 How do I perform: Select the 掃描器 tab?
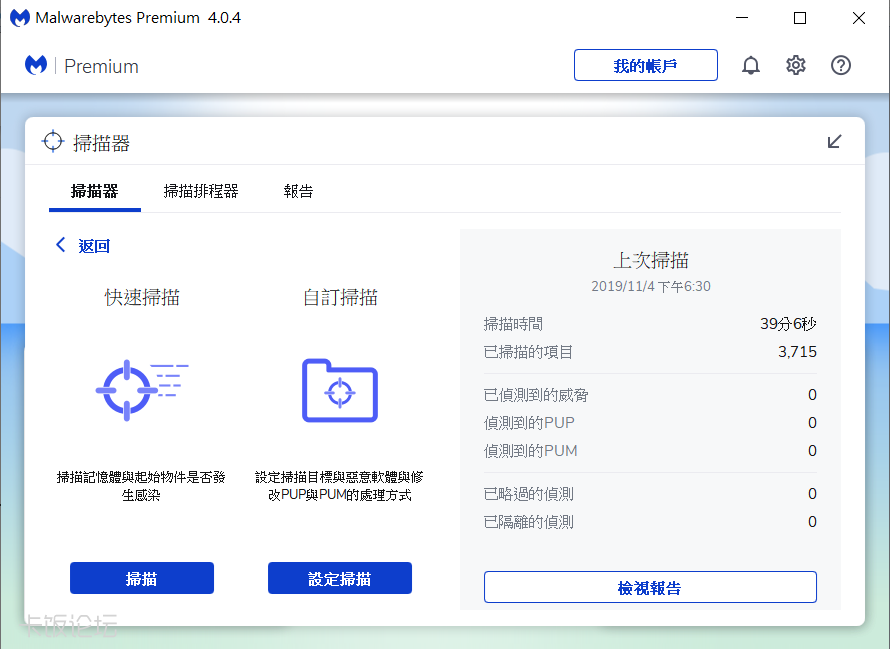(x=95, y=191)
